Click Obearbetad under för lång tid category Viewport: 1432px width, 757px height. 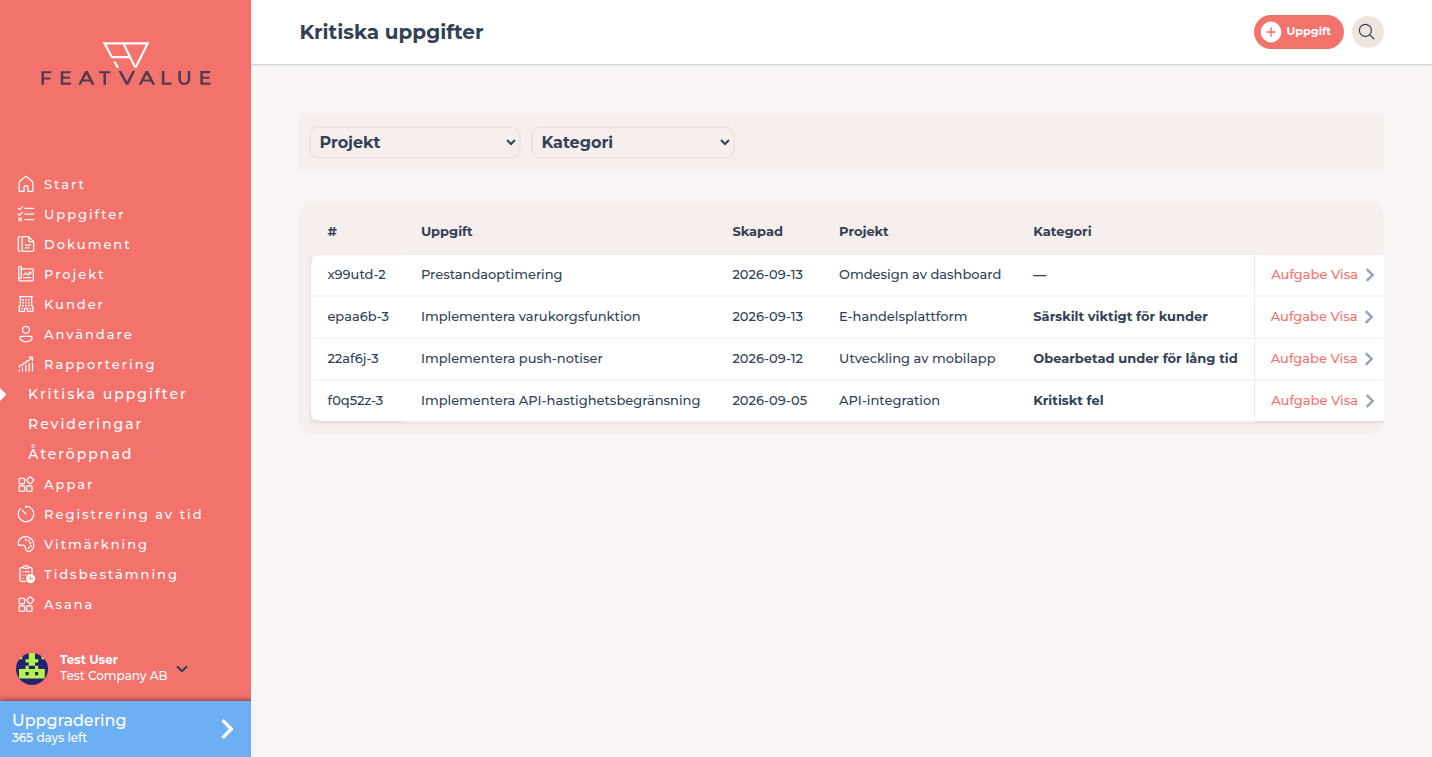click(1135, 359)
